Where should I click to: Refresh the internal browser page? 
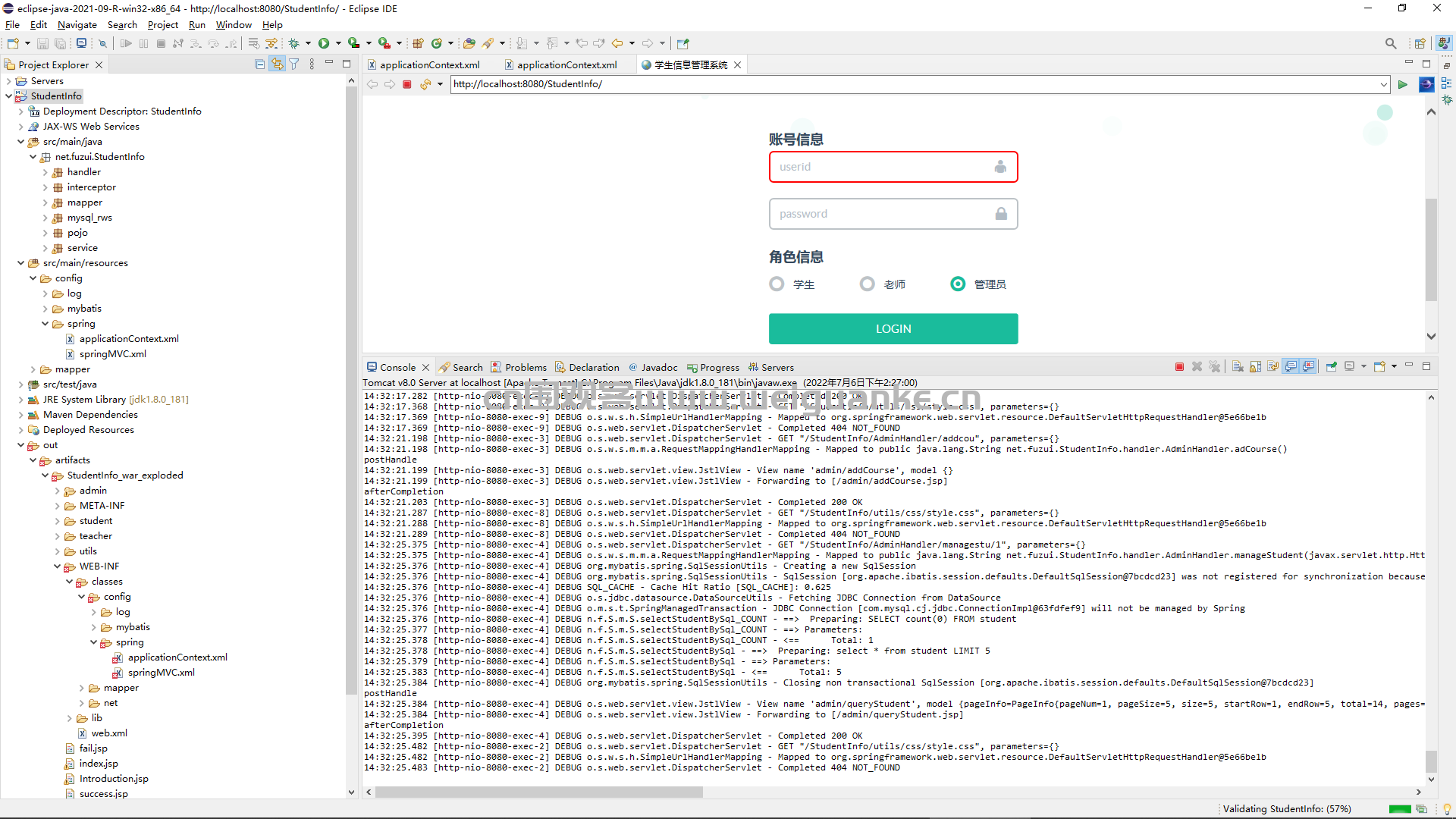tap(425, 84)
